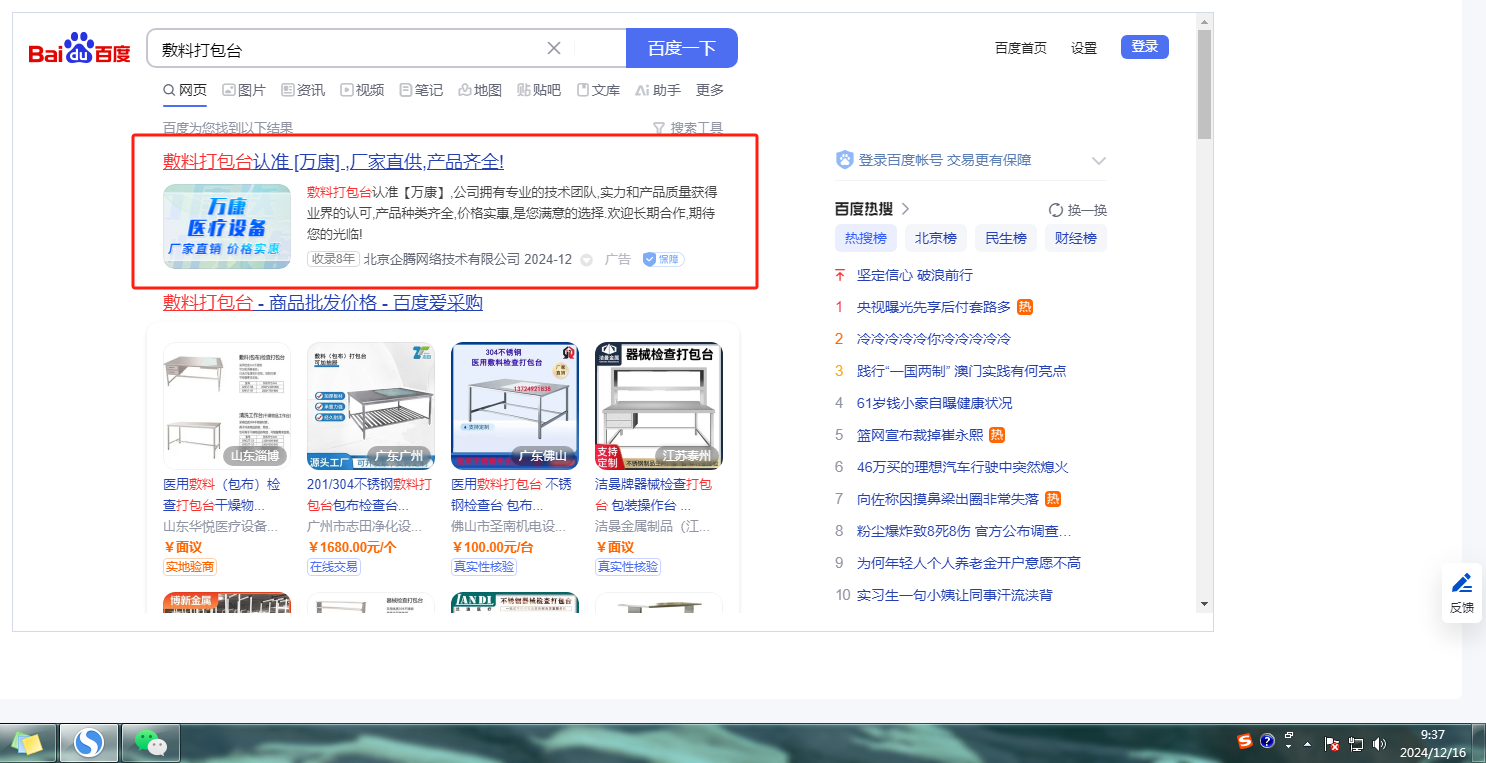Open the 广东佛山 product image
Viewport: 1486px width, 763px height.
click(515, 406)
